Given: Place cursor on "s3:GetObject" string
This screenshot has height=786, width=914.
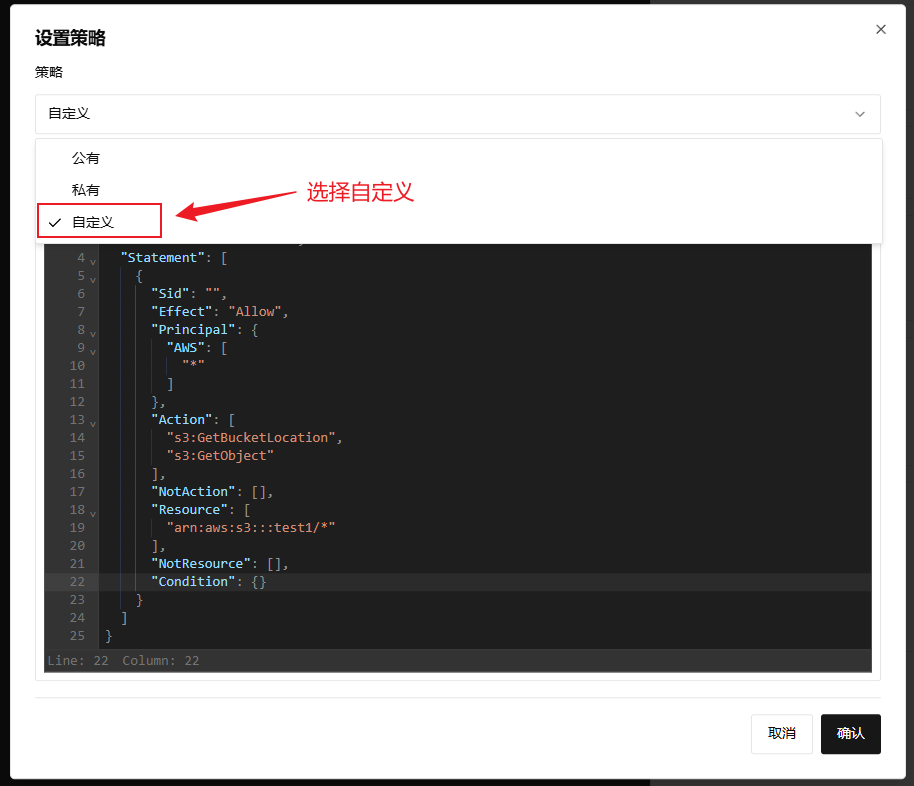Looking at the screenshot, I should coord(220,456).
